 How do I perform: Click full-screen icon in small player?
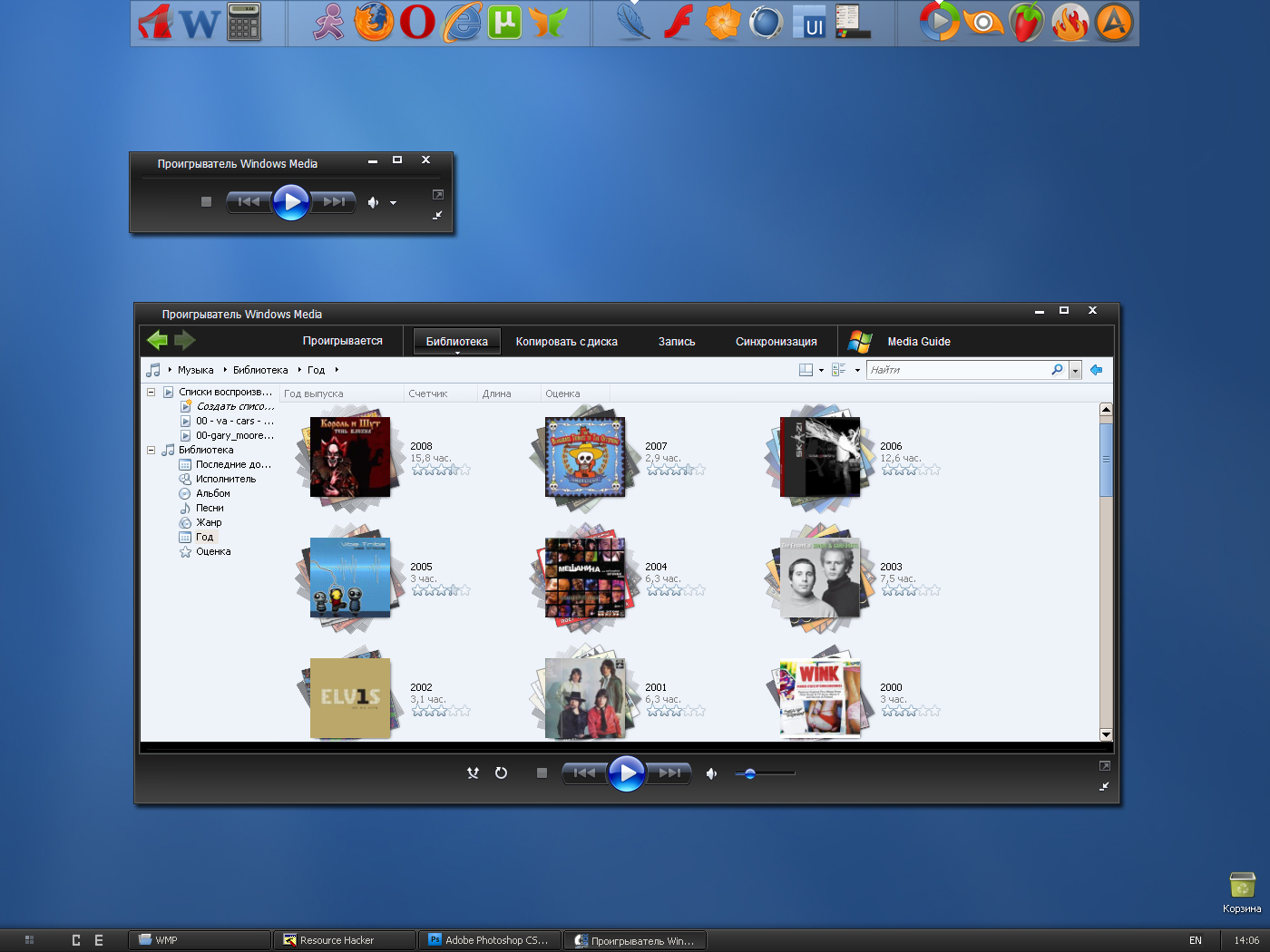438,195
